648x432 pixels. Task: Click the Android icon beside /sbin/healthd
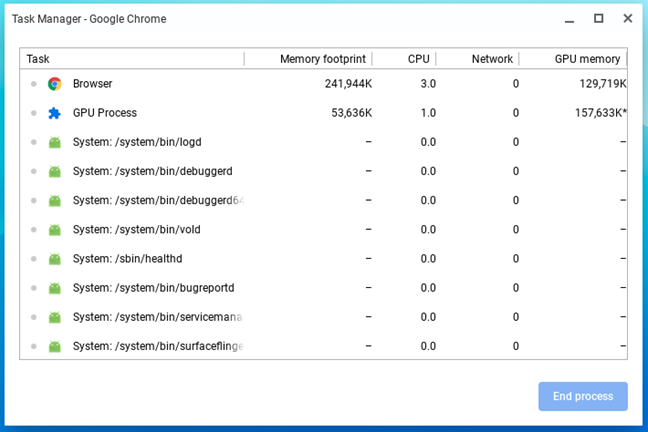click(x=55, y=259)
